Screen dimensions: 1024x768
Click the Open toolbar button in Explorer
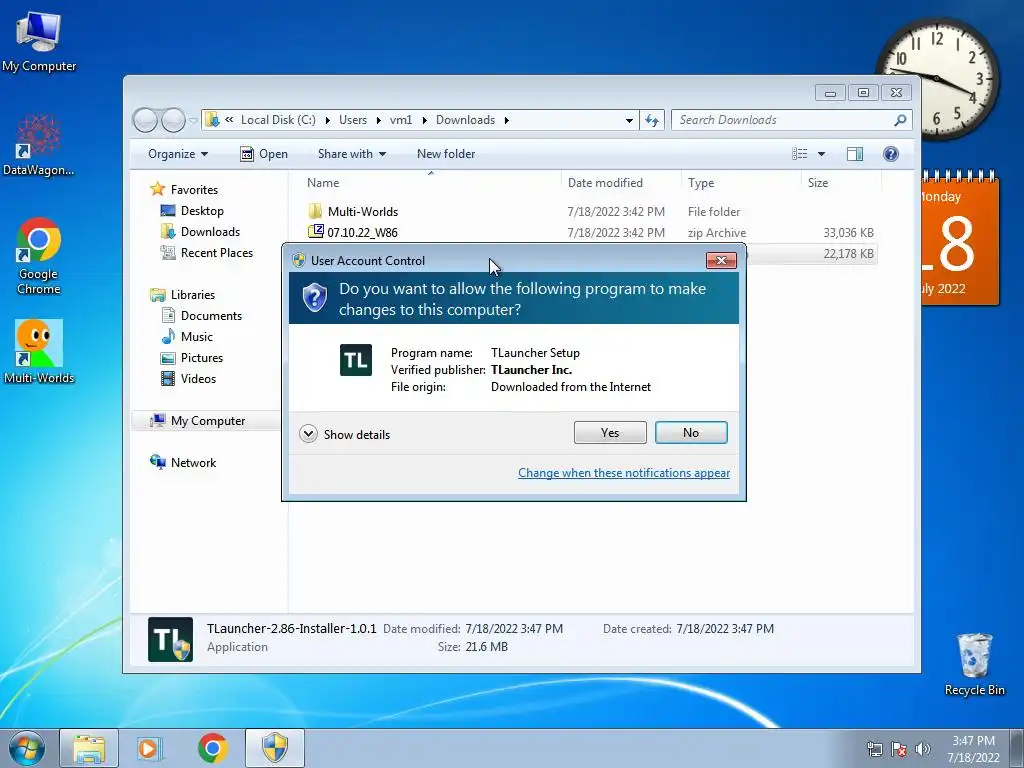click(x=264, y=154)
